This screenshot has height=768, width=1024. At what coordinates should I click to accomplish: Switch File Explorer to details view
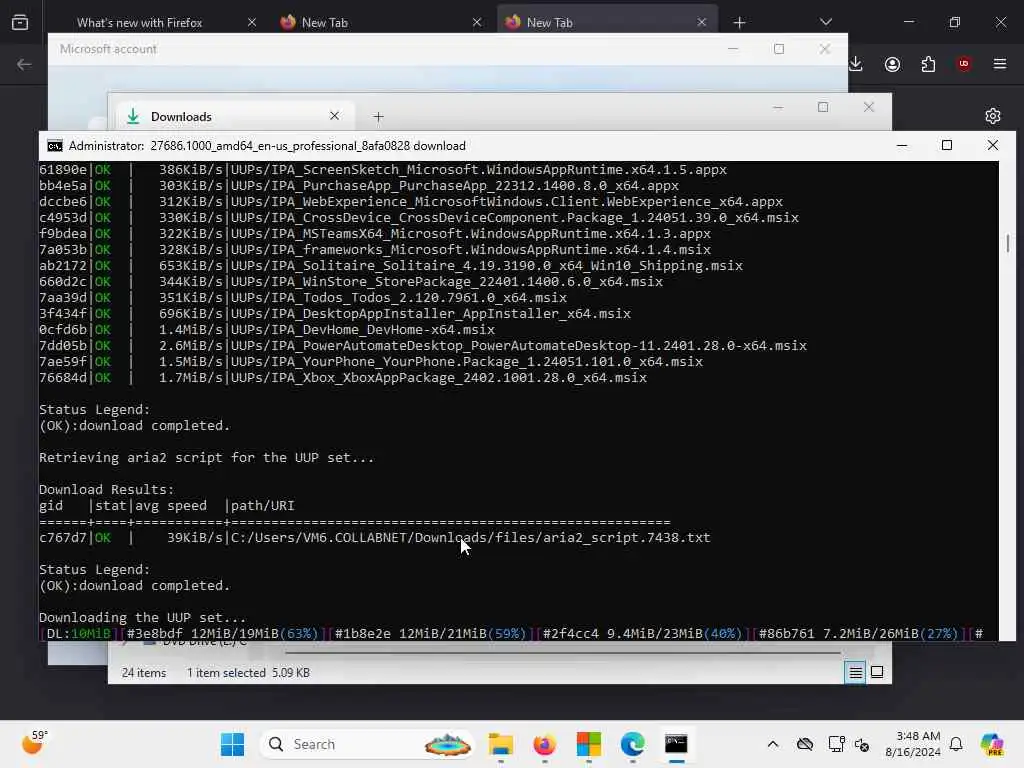pyautogui.click(x=856, y=672)
